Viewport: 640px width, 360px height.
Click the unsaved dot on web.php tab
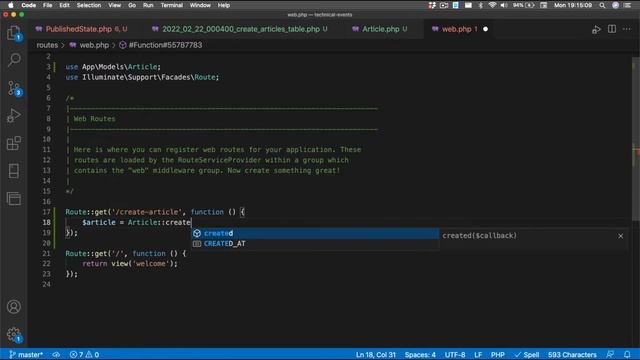pos(485,29)
